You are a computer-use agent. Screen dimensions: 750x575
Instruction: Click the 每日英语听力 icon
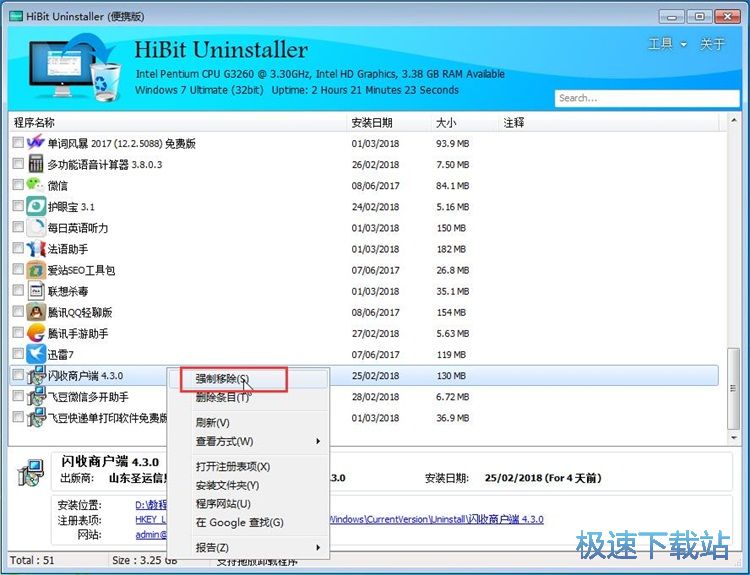[36, 227]
